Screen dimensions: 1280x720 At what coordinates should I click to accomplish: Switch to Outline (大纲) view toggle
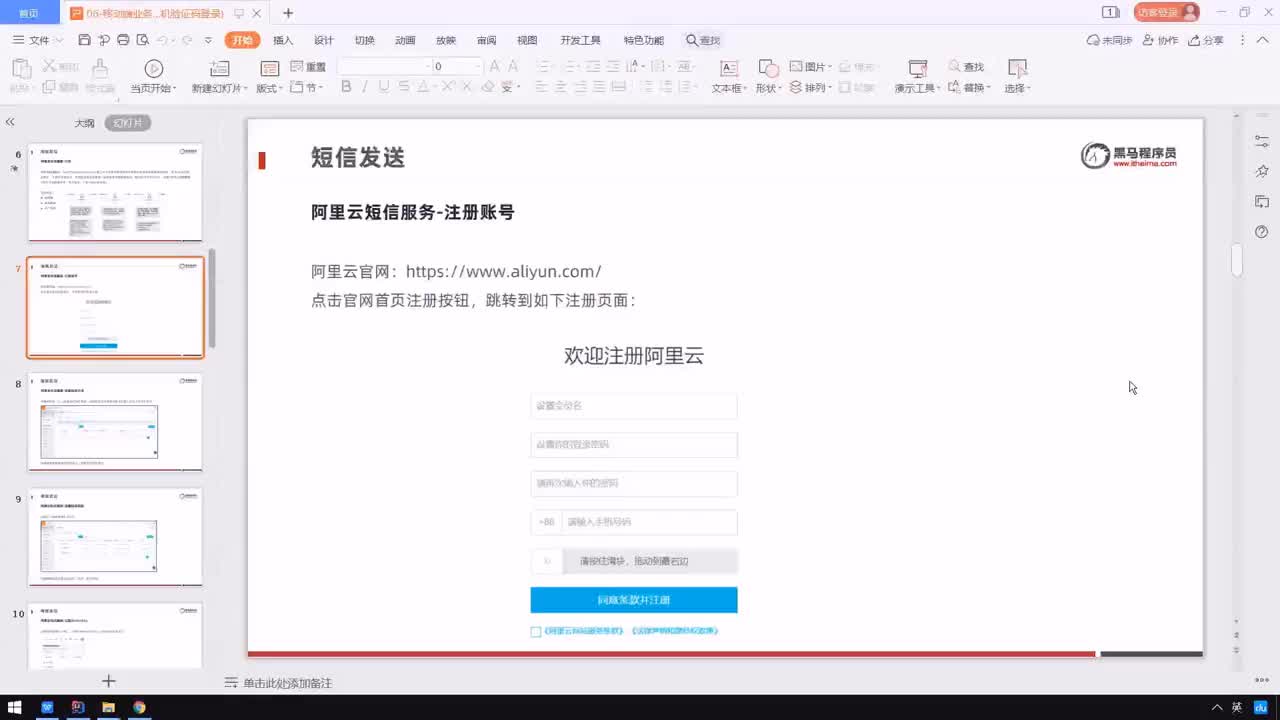pos(85,123)
